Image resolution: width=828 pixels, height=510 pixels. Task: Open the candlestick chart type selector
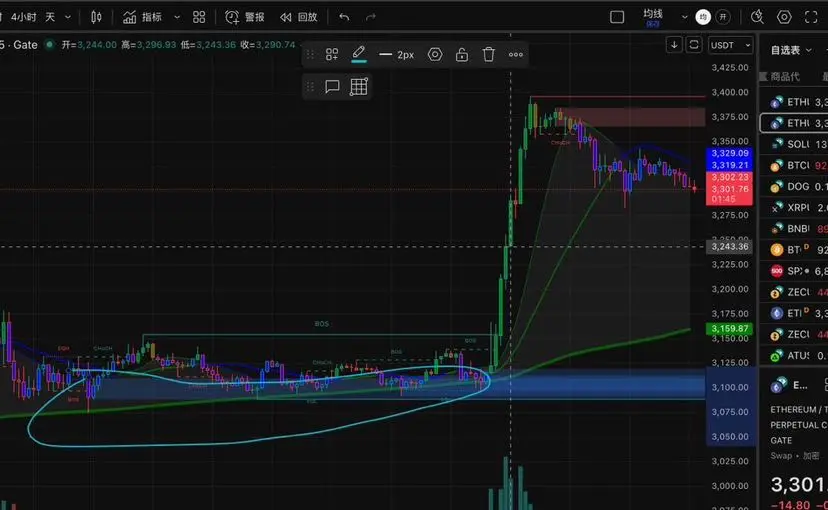96,17
